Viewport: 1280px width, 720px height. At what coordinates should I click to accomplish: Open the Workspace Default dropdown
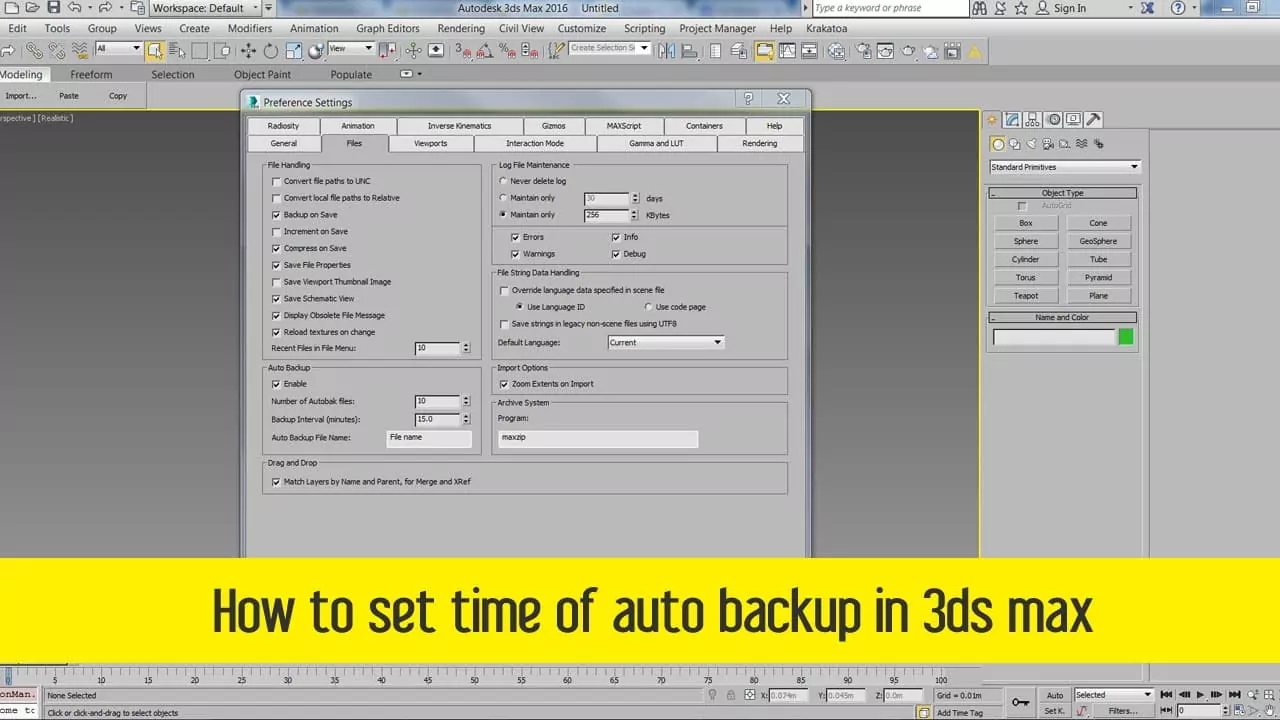205,8
